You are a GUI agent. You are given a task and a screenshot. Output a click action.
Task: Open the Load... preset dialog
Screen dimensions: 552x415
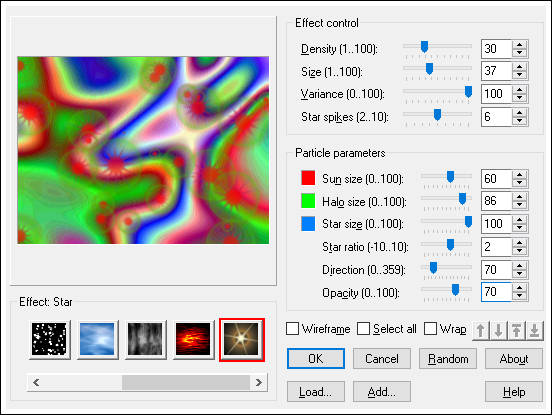[x=316, y=391]
